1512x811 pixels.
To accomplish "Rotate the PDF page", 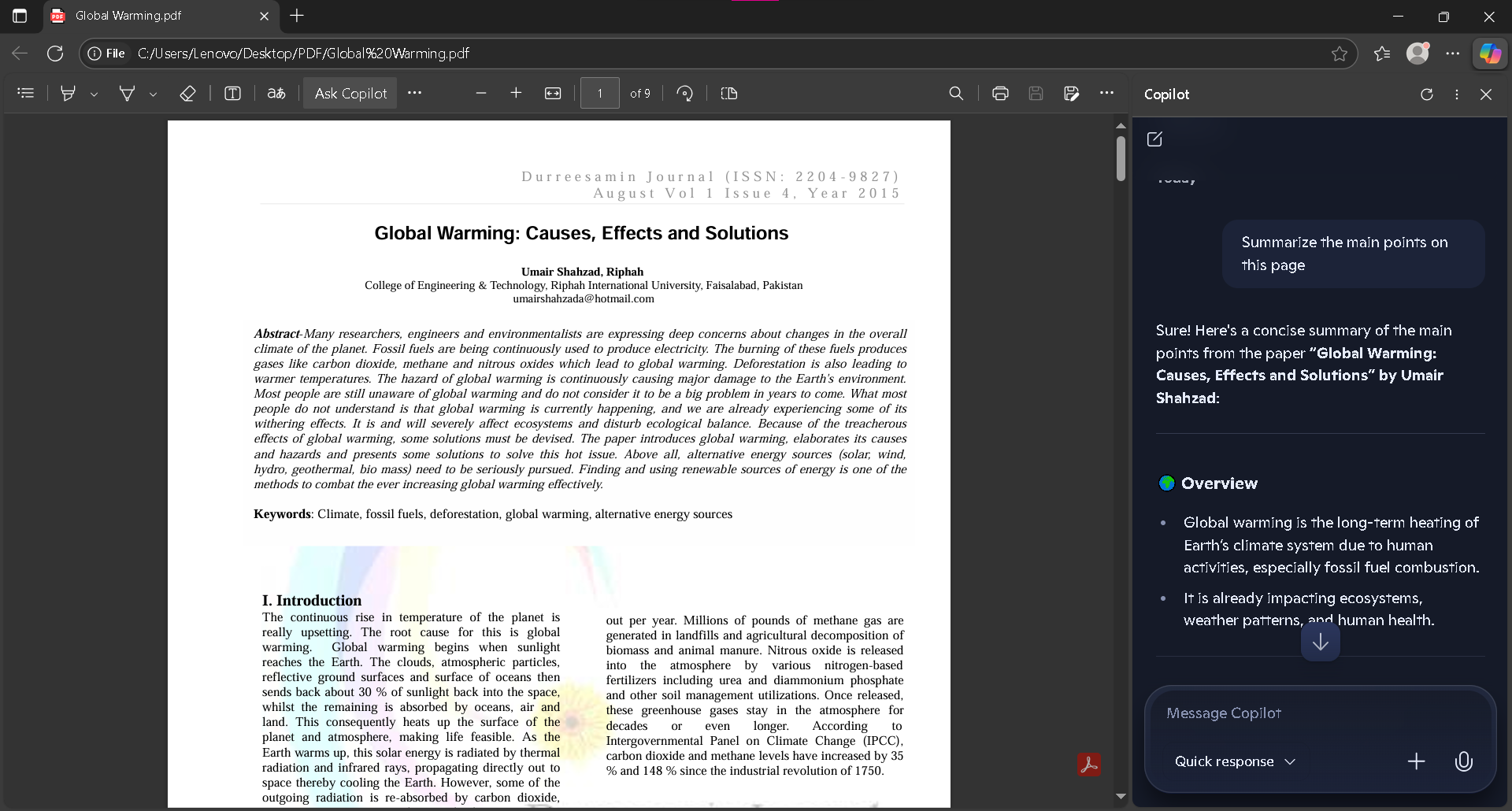I will click(685, 93).
